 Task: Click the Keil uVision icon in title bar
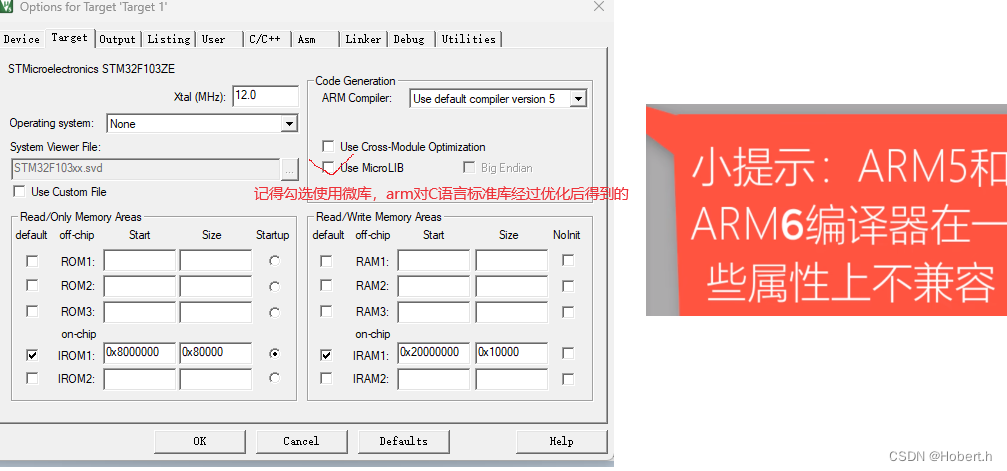click(x=6, y=7)
